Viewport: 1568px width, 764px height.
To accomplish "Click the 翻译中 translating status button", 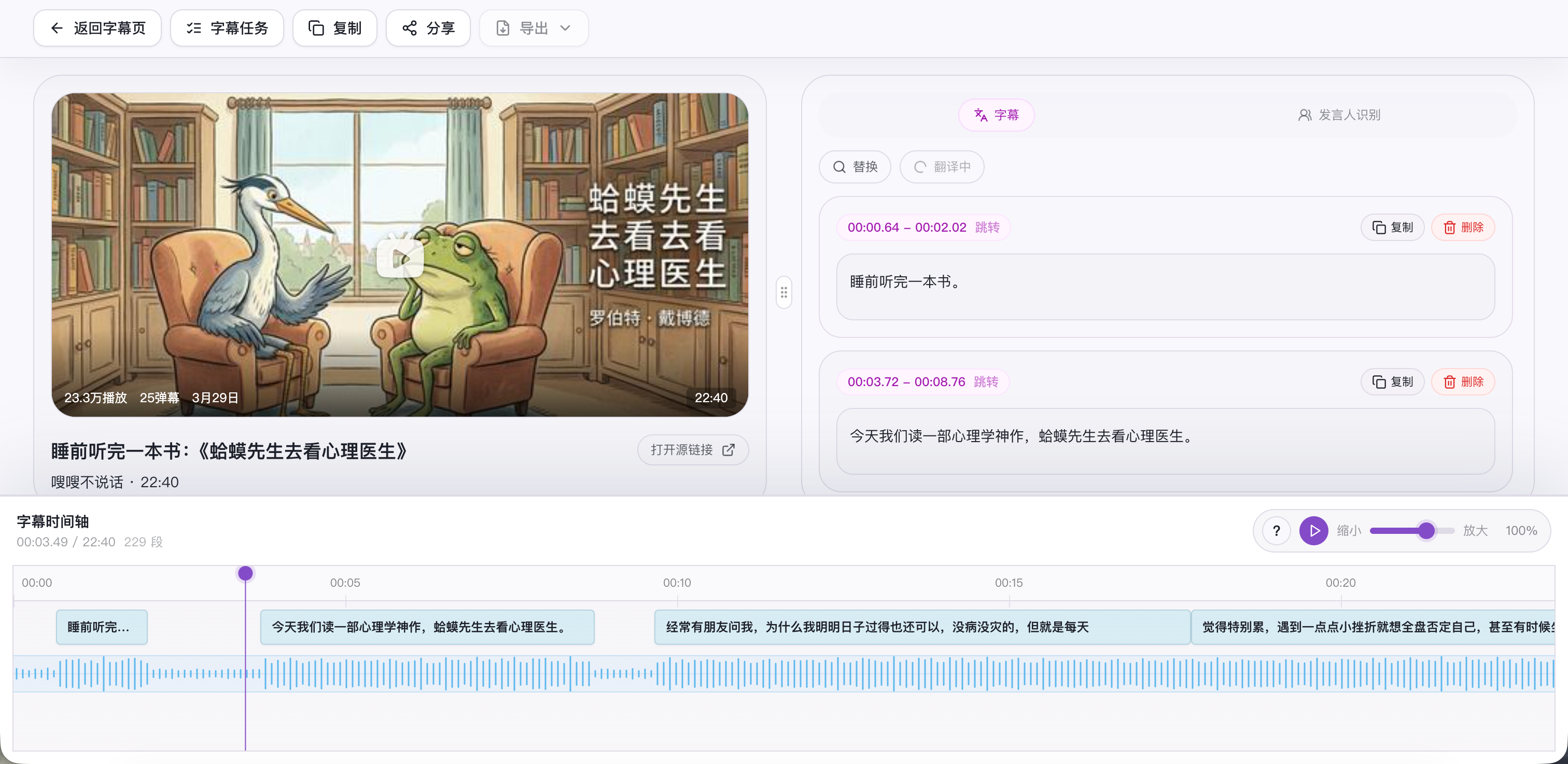I will pos(942,167).
